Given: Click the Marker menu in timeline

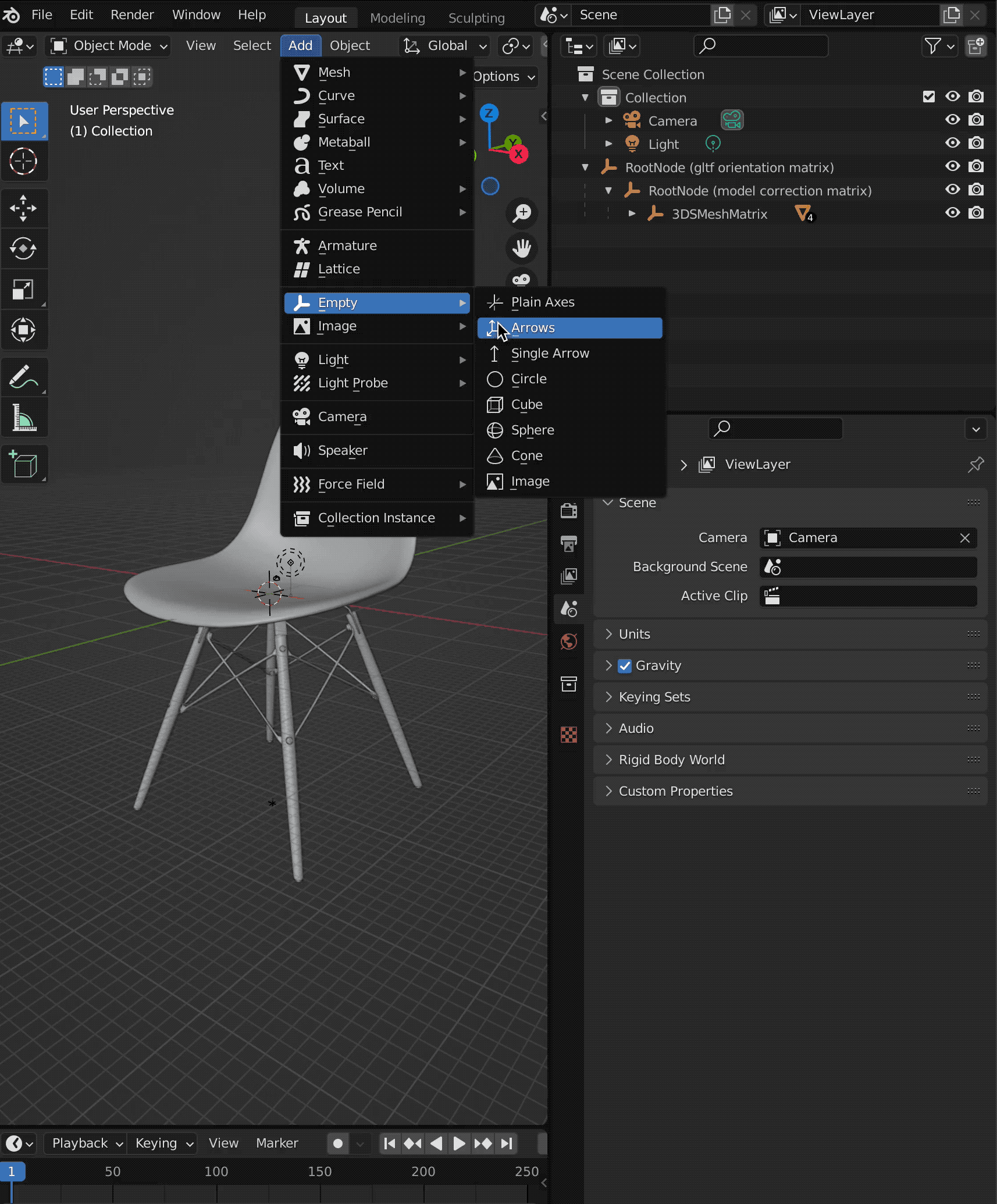Looking at the screenshot, I should (277, 1144).
